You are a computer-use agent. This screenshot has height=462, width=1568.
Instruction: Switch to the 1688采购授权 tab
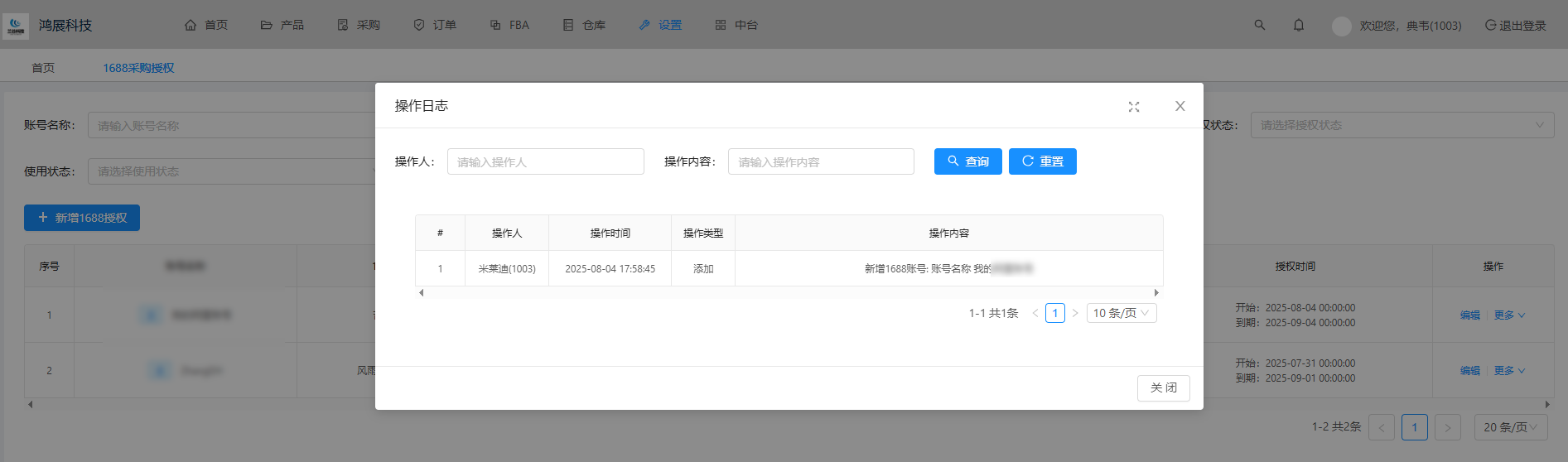pos(138,68)
